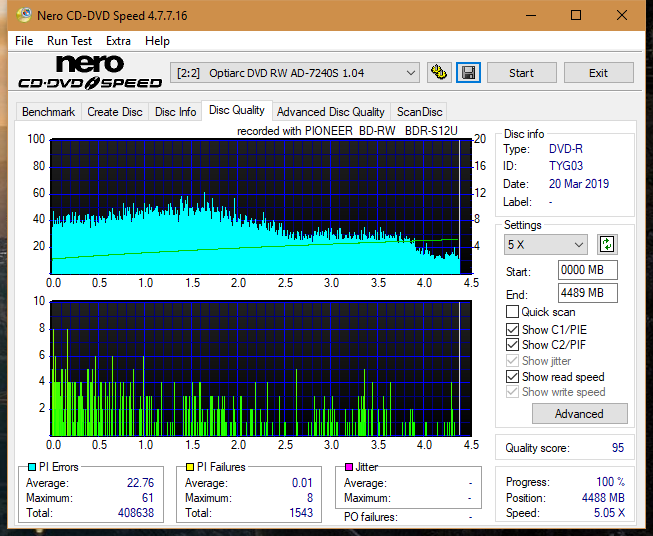This screenshot has height=536, width=653.
Task: Click the magenta Jitter legend swatch
Action: click(x=349, y=467)
